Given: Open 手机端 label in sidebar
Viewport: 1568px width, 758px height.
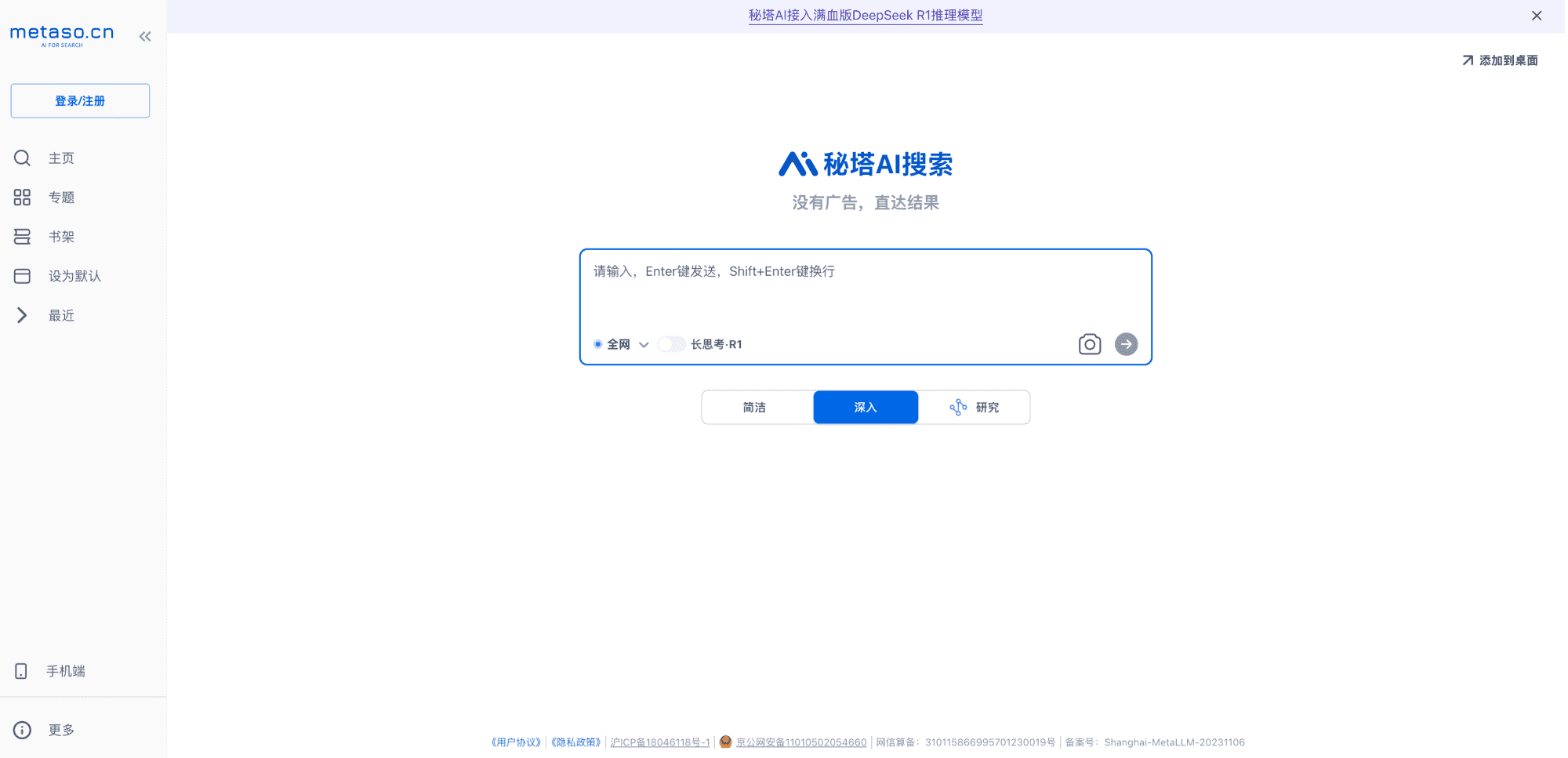Looking at the screenshot, I should [x=66, y=671].
